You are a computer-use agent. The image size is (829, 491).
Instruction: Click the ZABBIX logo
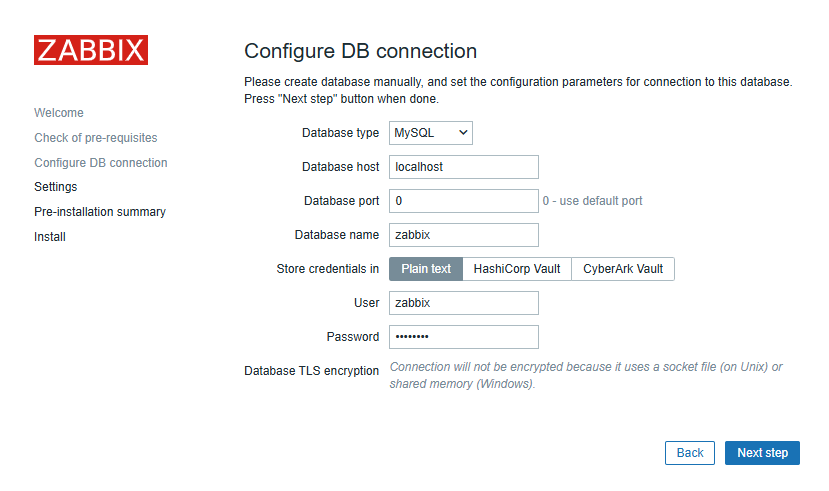[91, 50]
